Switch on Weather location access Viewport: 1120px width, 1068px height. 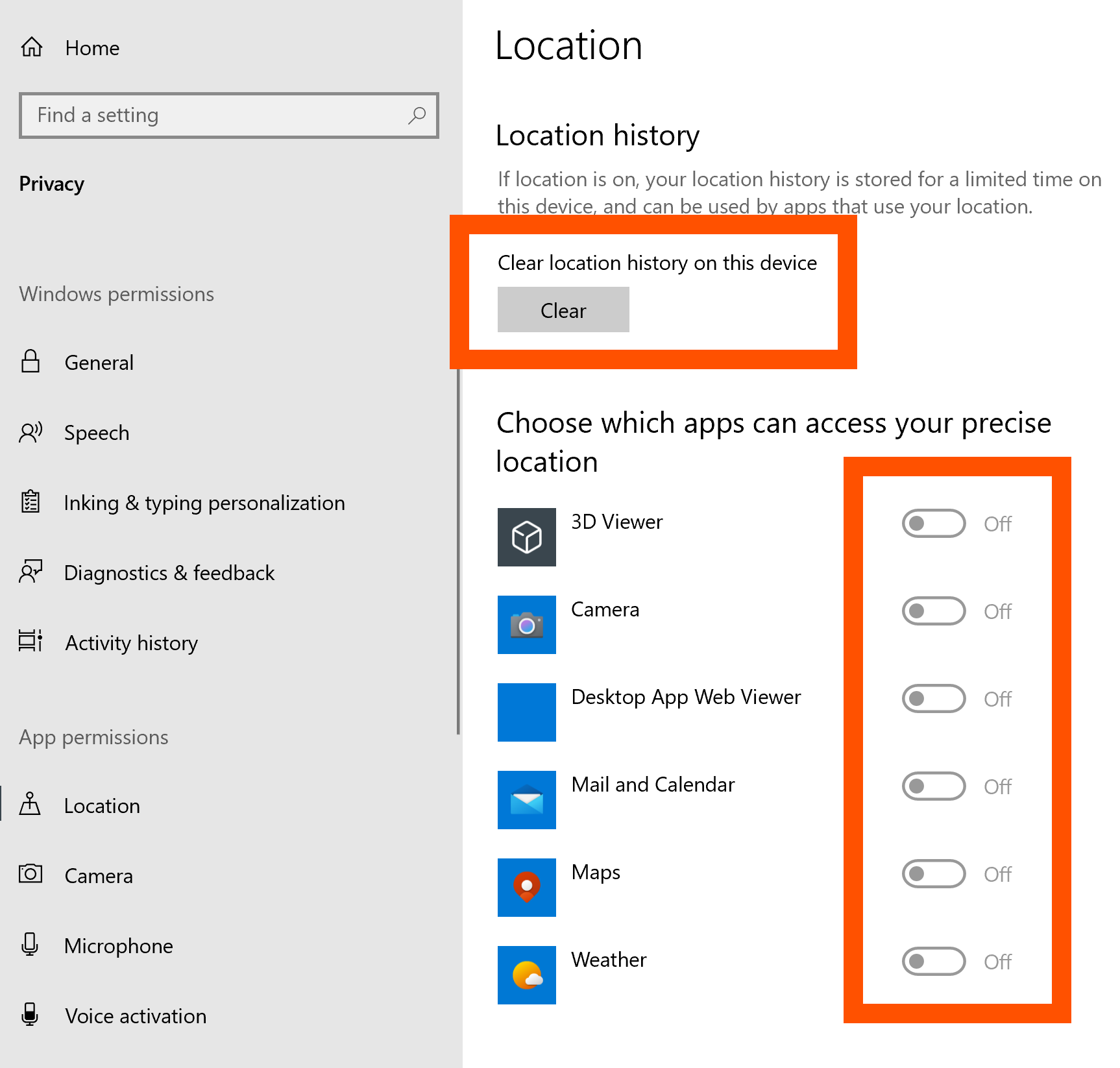click(933, 962)
